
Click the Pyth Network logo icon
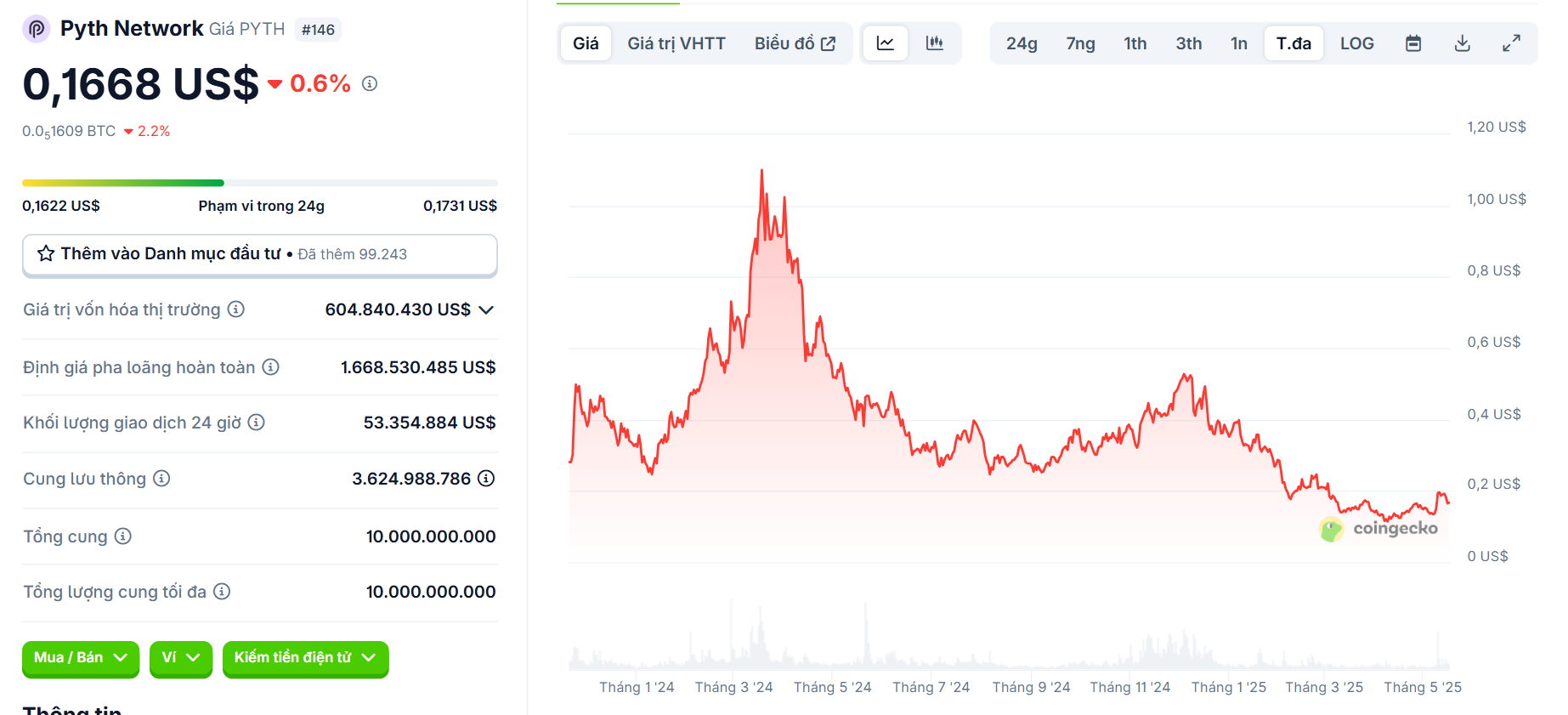[36, 29]
